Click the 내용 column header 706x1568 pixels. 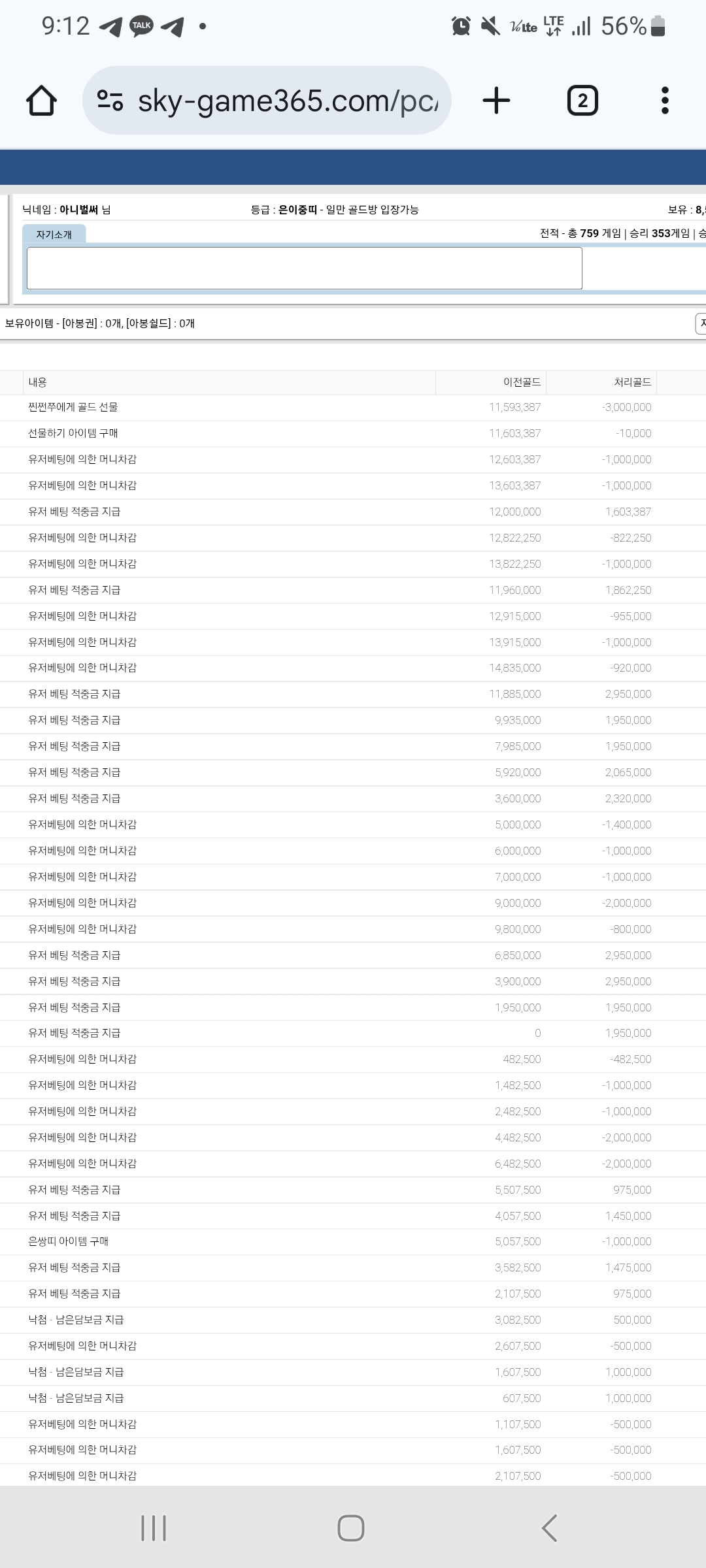[x=37, y=382]
